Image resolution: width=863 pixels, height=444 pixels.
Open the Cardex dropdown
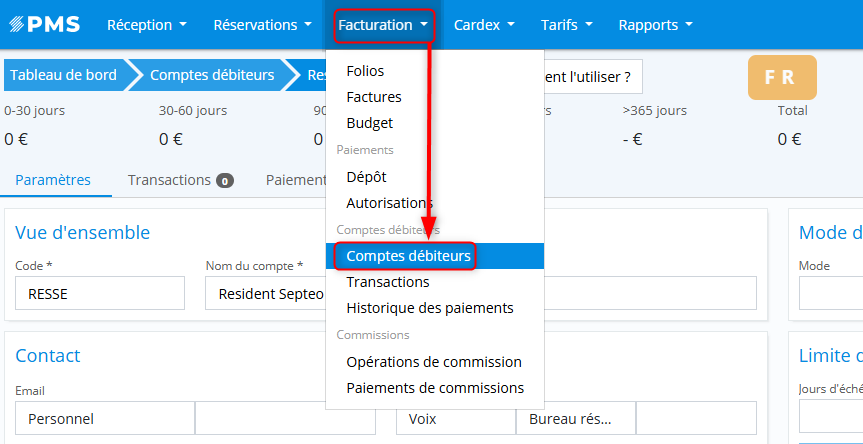click(484, 24)
